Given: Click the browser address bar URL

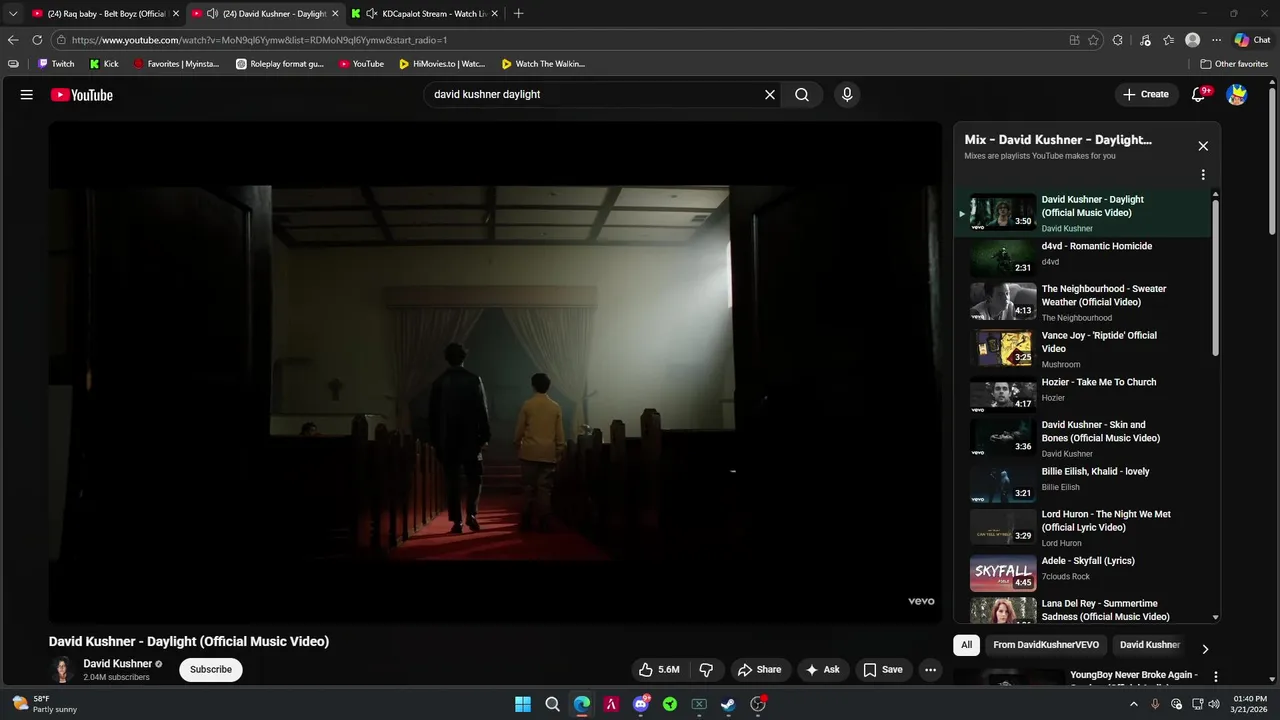Looking at the screenshot, I should click(x=259, y=40).
